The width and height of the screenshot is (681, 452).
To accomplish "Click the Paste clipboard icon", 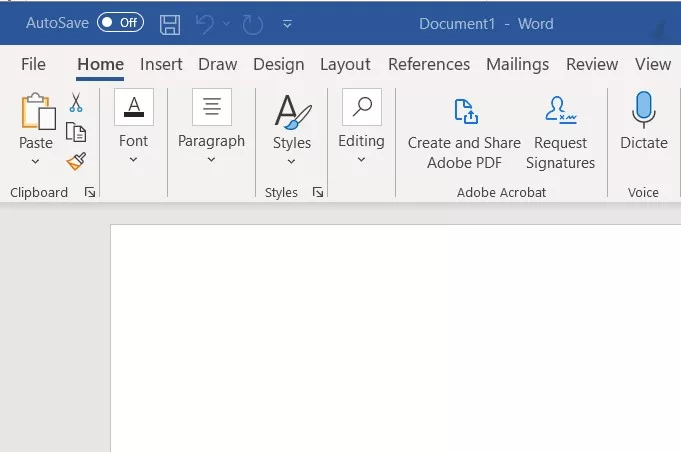I will 38,111.
